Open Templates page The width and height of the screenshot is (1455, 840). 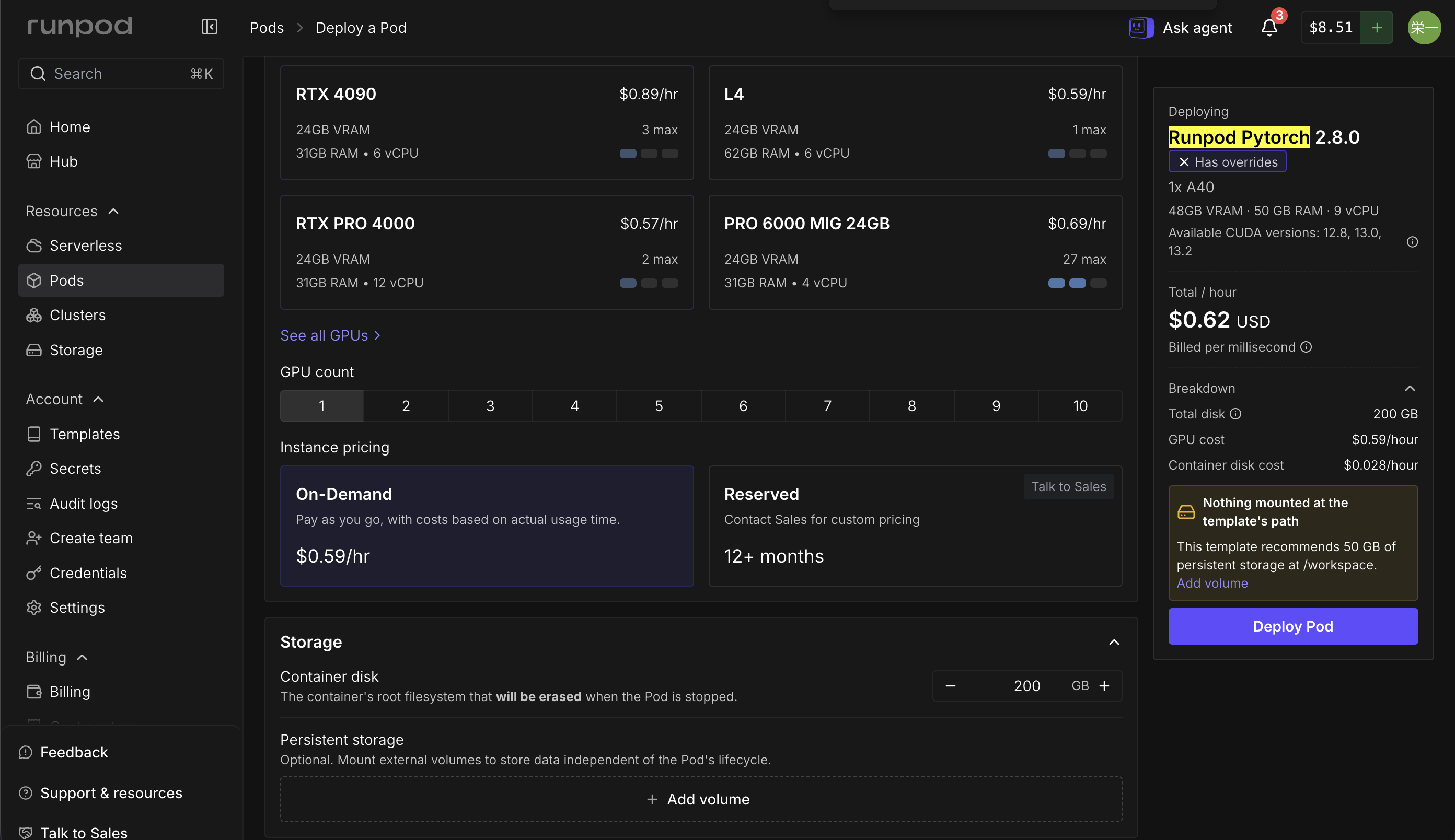[x=121, y=434]
